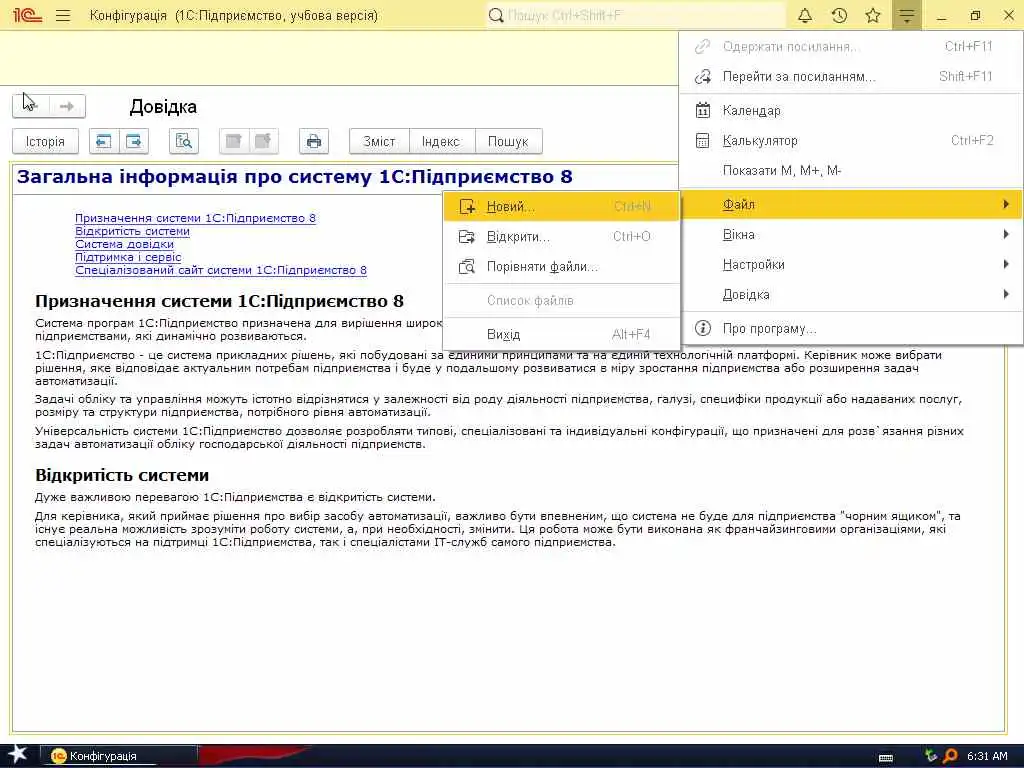Switch to the Зміст tab
Viewport: 1024px width, 768px height.
(x=379, y=141)
